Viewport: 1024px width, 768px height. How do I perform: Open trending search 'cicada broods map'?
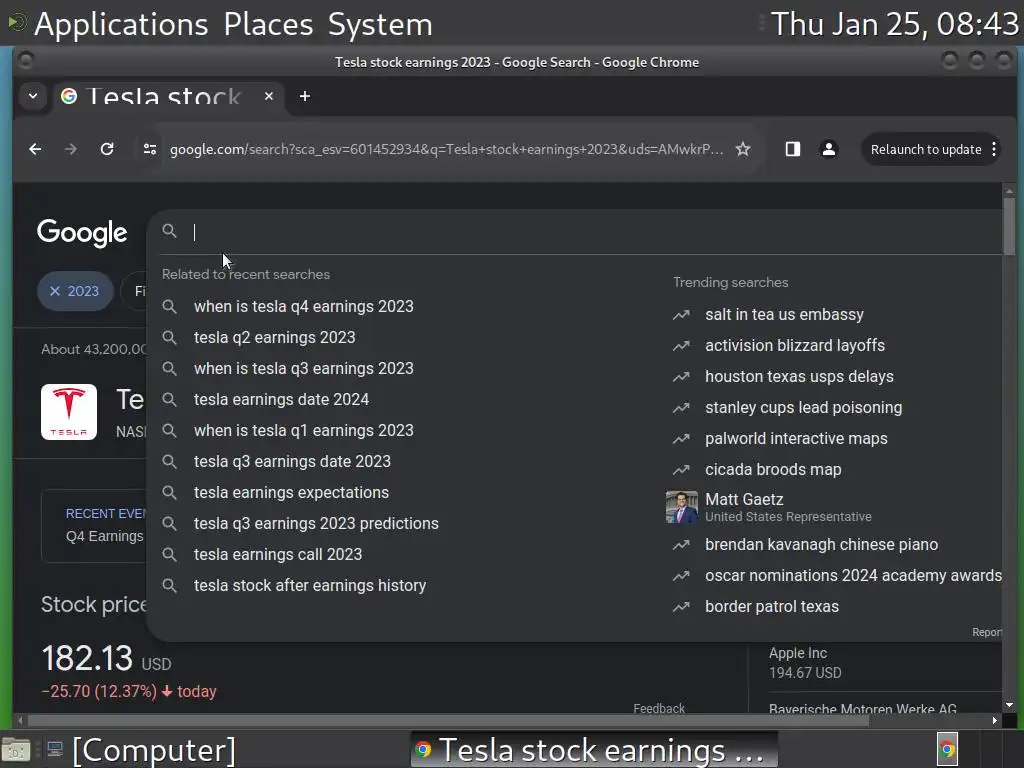tap(773, 470)
